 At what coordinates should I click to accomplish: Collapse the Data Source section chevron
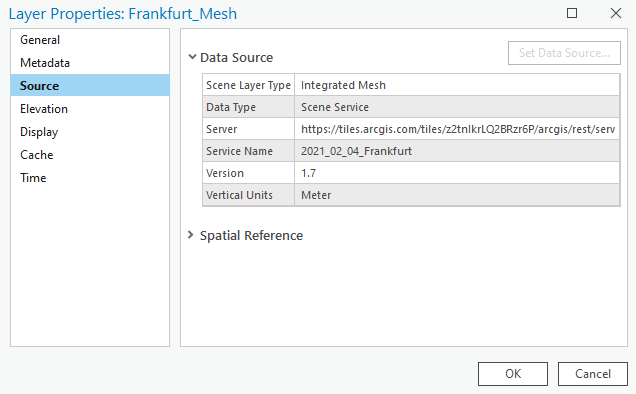click(192, 57)
